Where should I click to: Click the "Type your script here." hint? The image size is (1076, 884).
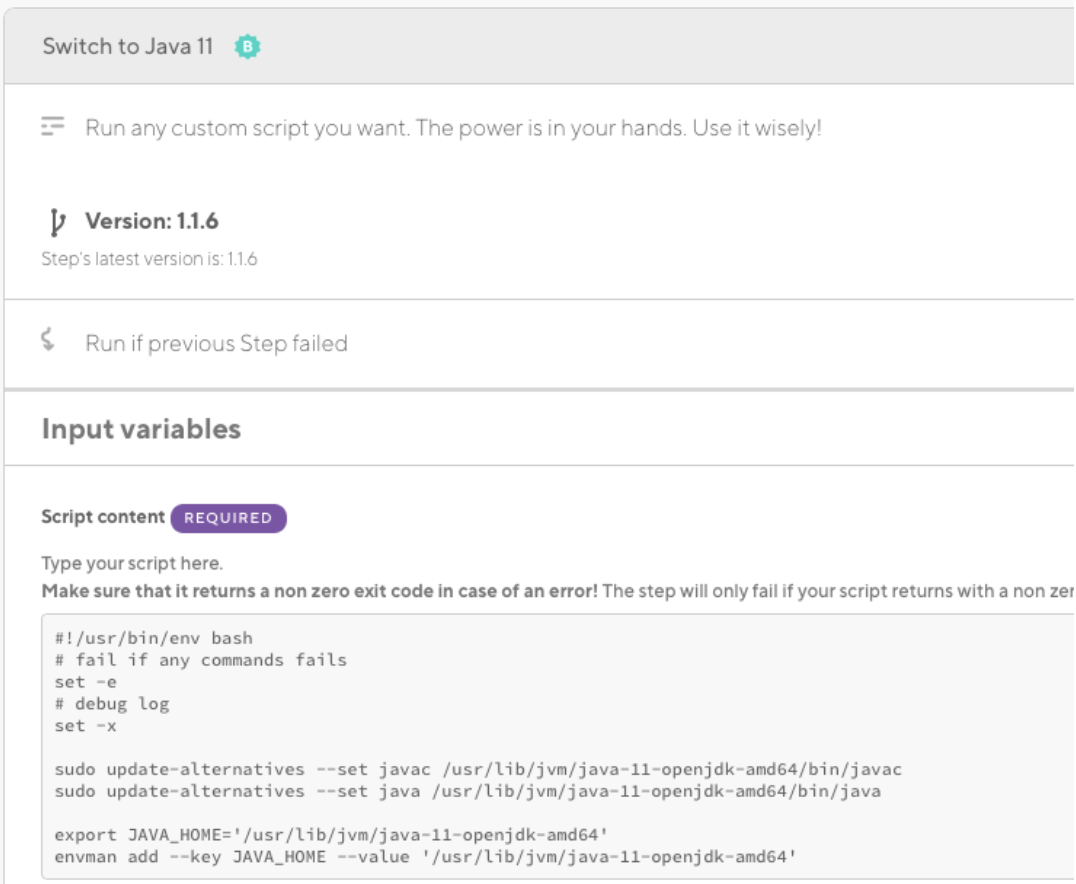coord(132,564)
